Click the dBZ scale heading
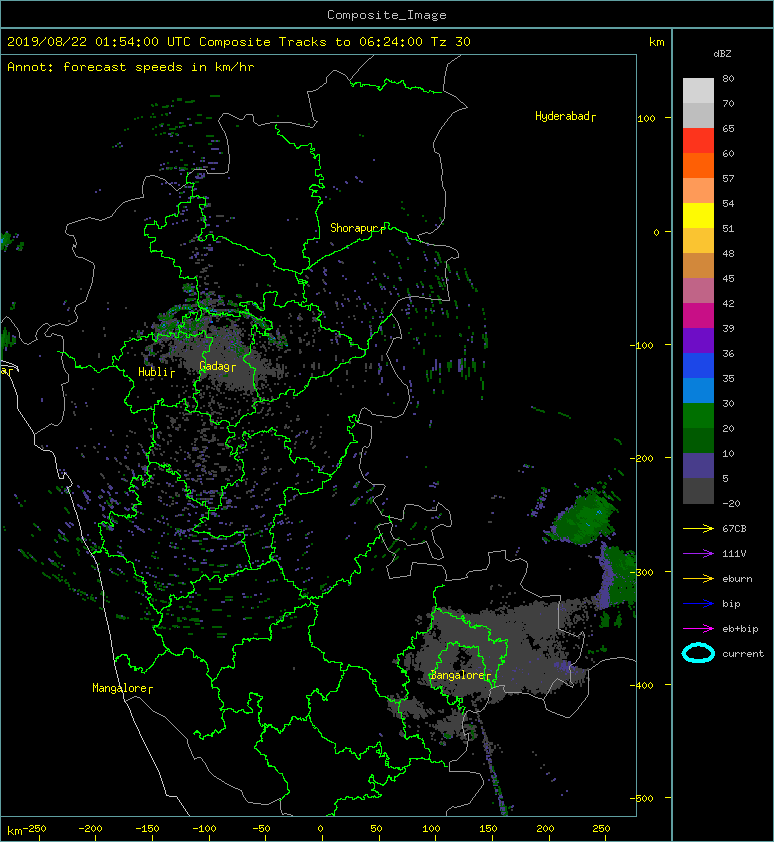Screen dimensions: 774x842 (x=722, y=54)
